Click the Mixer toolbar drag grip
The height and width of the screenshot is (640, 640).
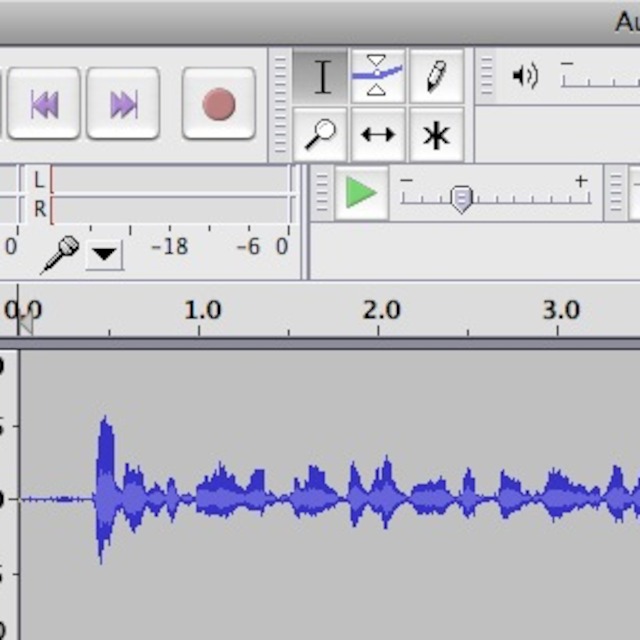[486, 76]
